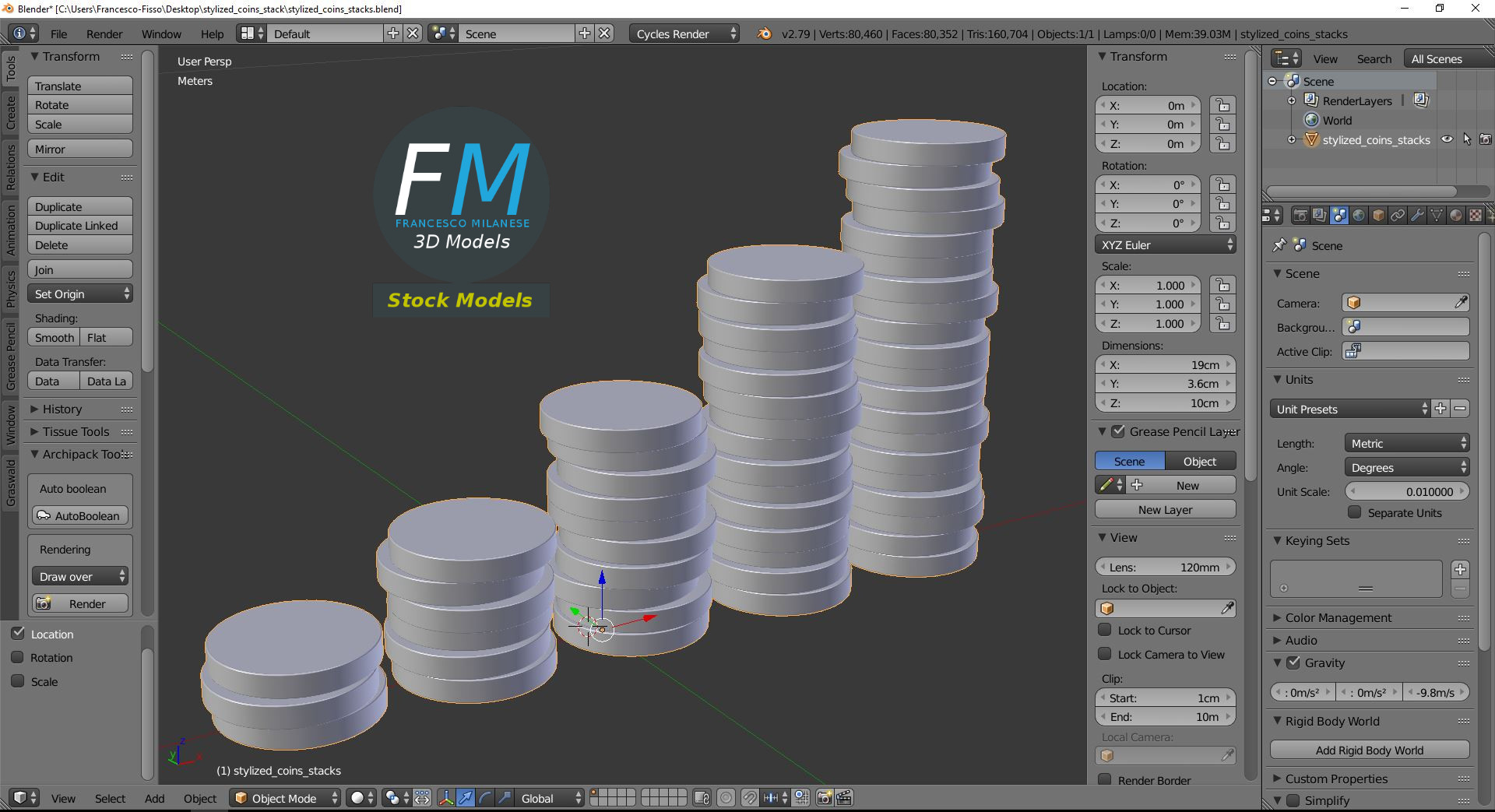
Task: Click Add Rigid Body World button
Action: (1370, 750)
